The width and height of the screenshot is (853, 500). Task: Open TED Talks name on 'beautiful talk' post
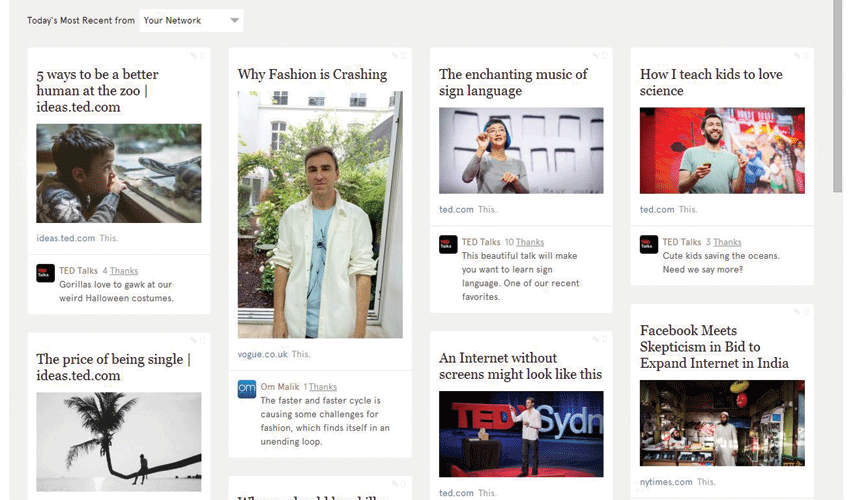tap(481, 242)
